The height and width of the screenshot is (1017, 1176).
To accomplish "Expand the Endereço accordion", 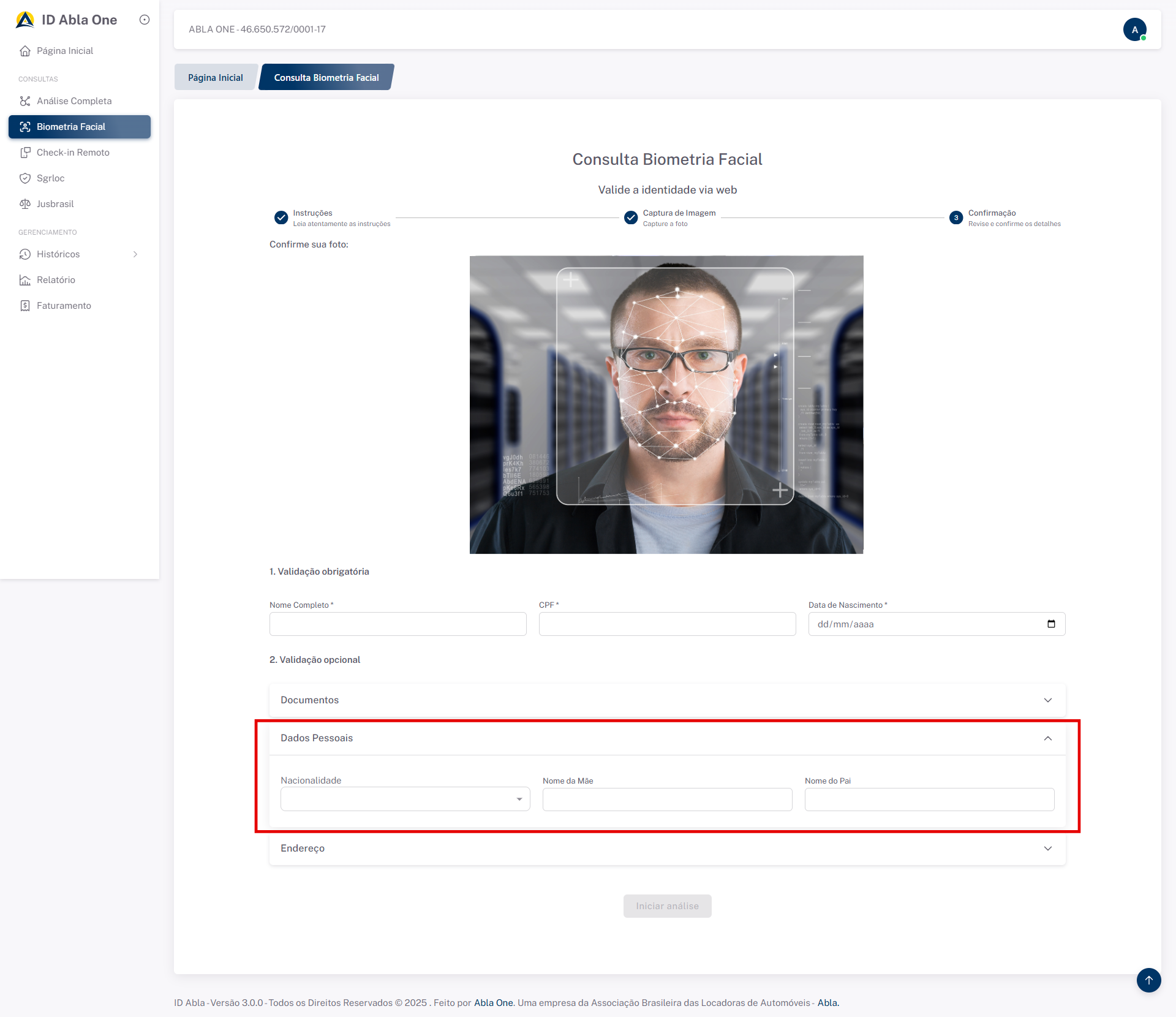I will (667, 848).
